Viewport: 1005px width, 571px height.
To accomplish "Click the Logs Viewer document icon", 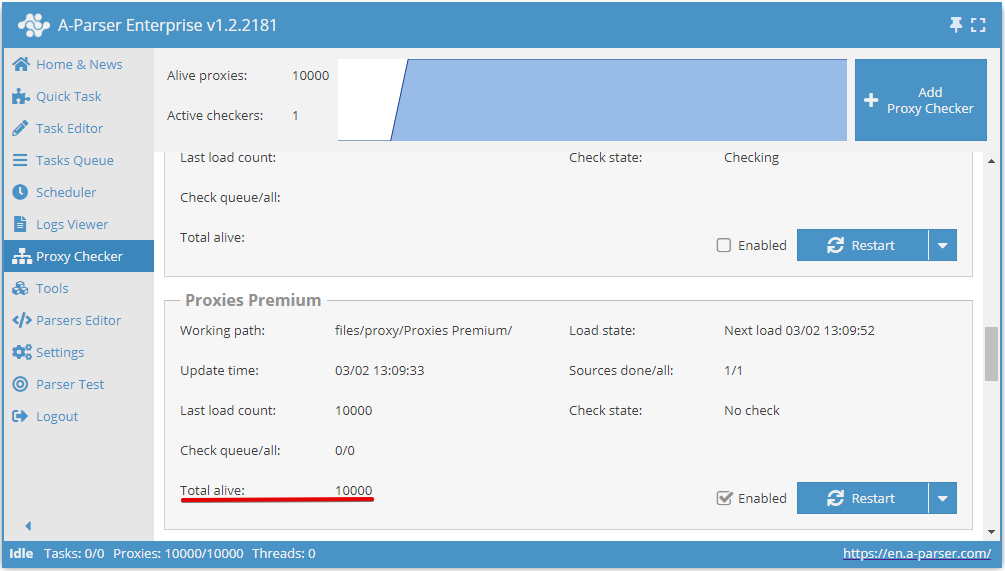I will [x=20, y=225].
